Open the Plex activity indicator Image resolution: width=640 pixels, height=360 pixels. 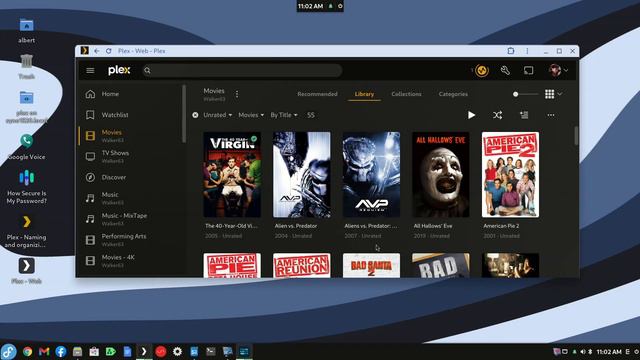482,70
